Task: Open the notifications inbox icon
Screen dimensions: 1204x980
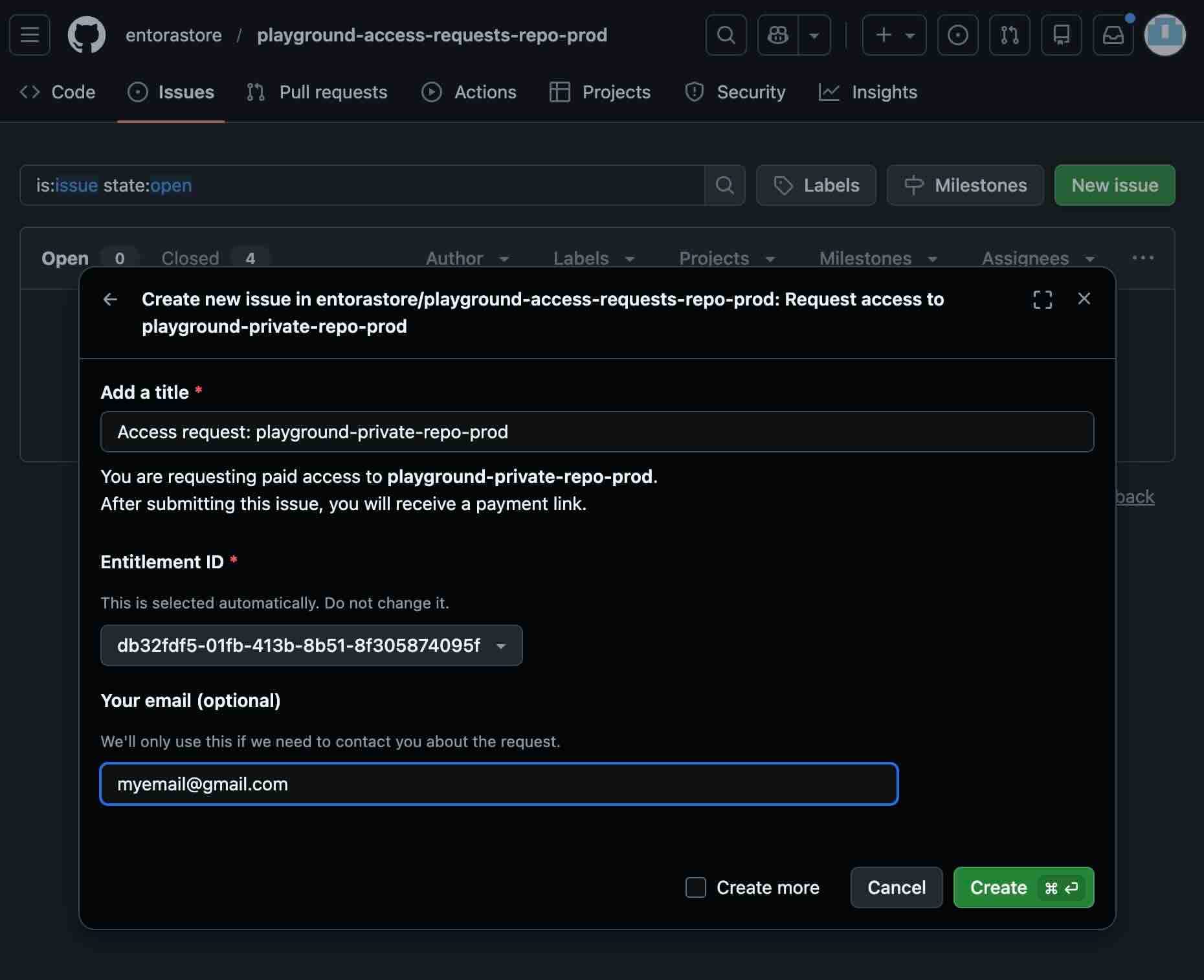Action: pyautogui.click(x=1113, y=34)
